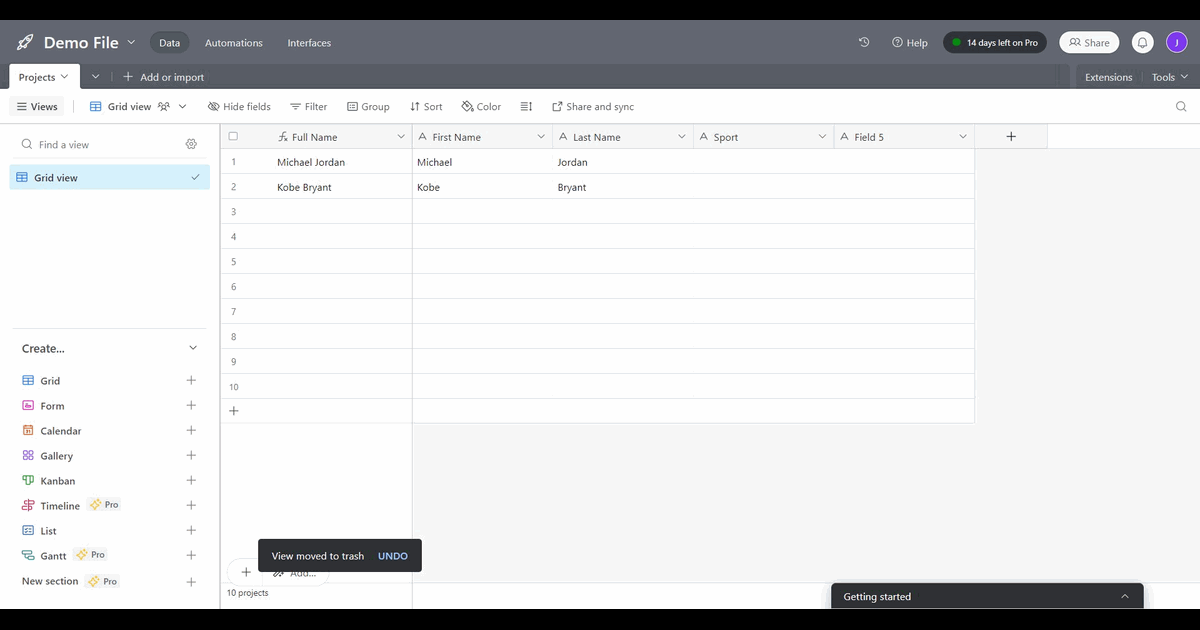Add a new Timeline view plus
The width and height of the screenshot is (1200, 630).
coord(191,505)
